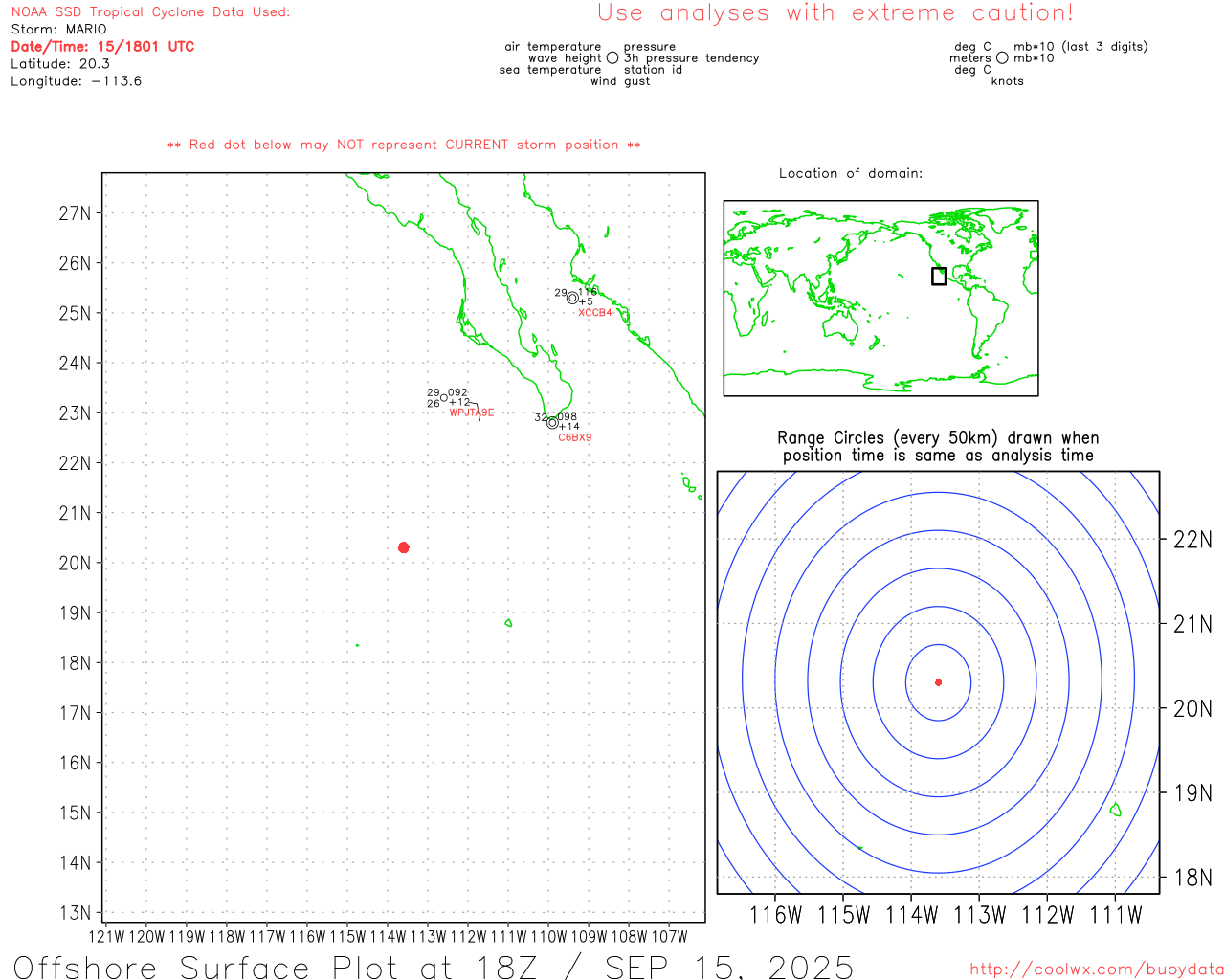Image resolution: width=1225 pixels, height=980 pixels.
Task: Click the small green island near 19N 111W
Action: (x=508, y=623)
